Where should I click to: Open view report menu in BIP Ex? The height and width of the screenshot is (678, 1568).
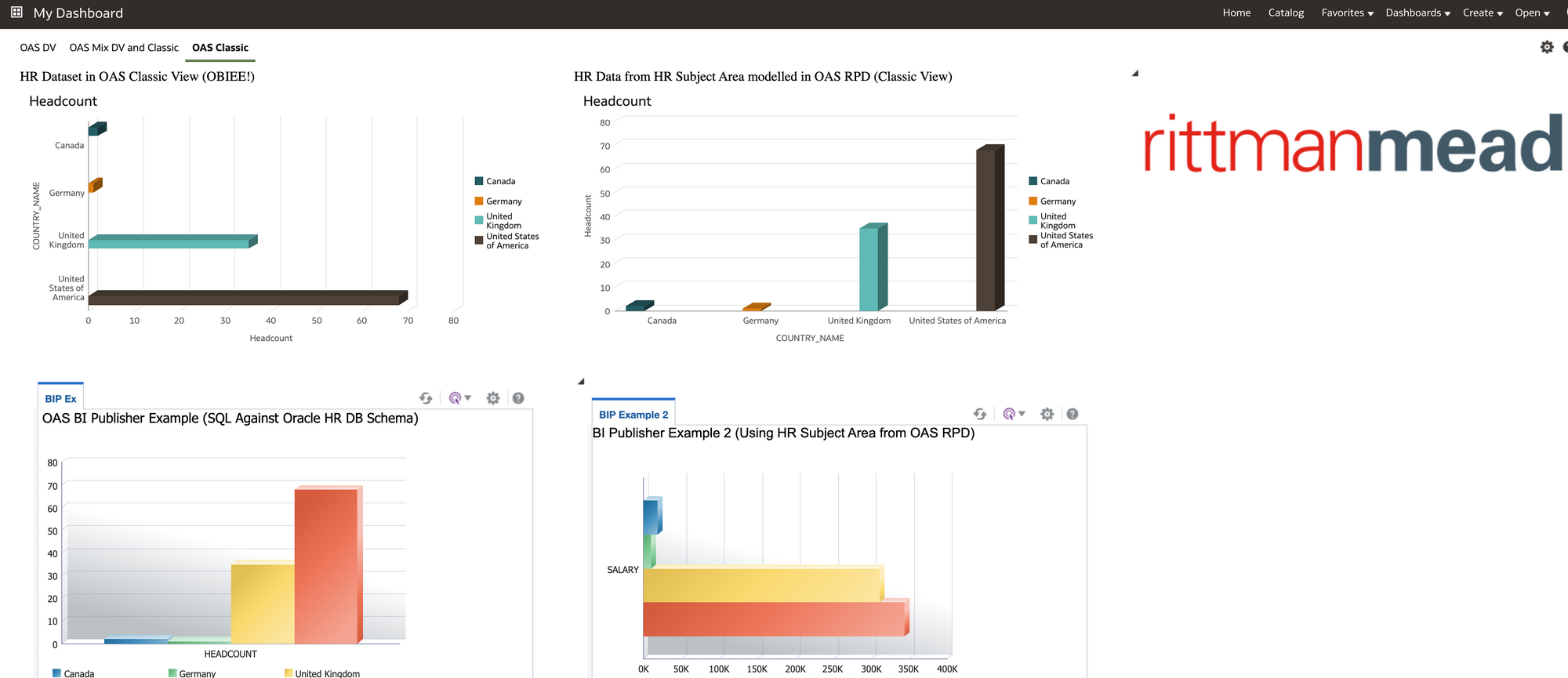point(459,398)
